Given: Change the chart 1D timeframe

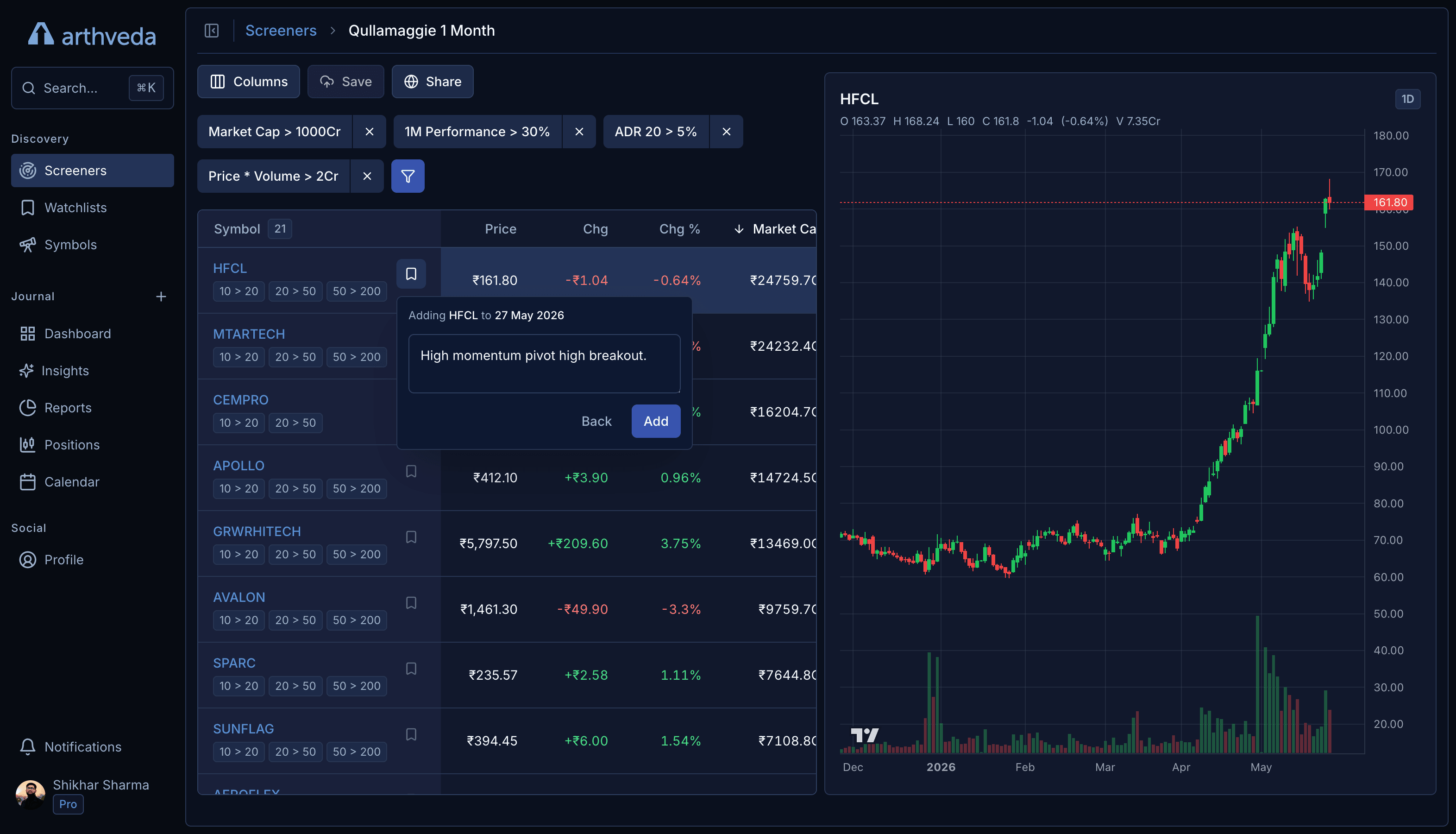Looking at the screenshot, I should point(1407,99).
